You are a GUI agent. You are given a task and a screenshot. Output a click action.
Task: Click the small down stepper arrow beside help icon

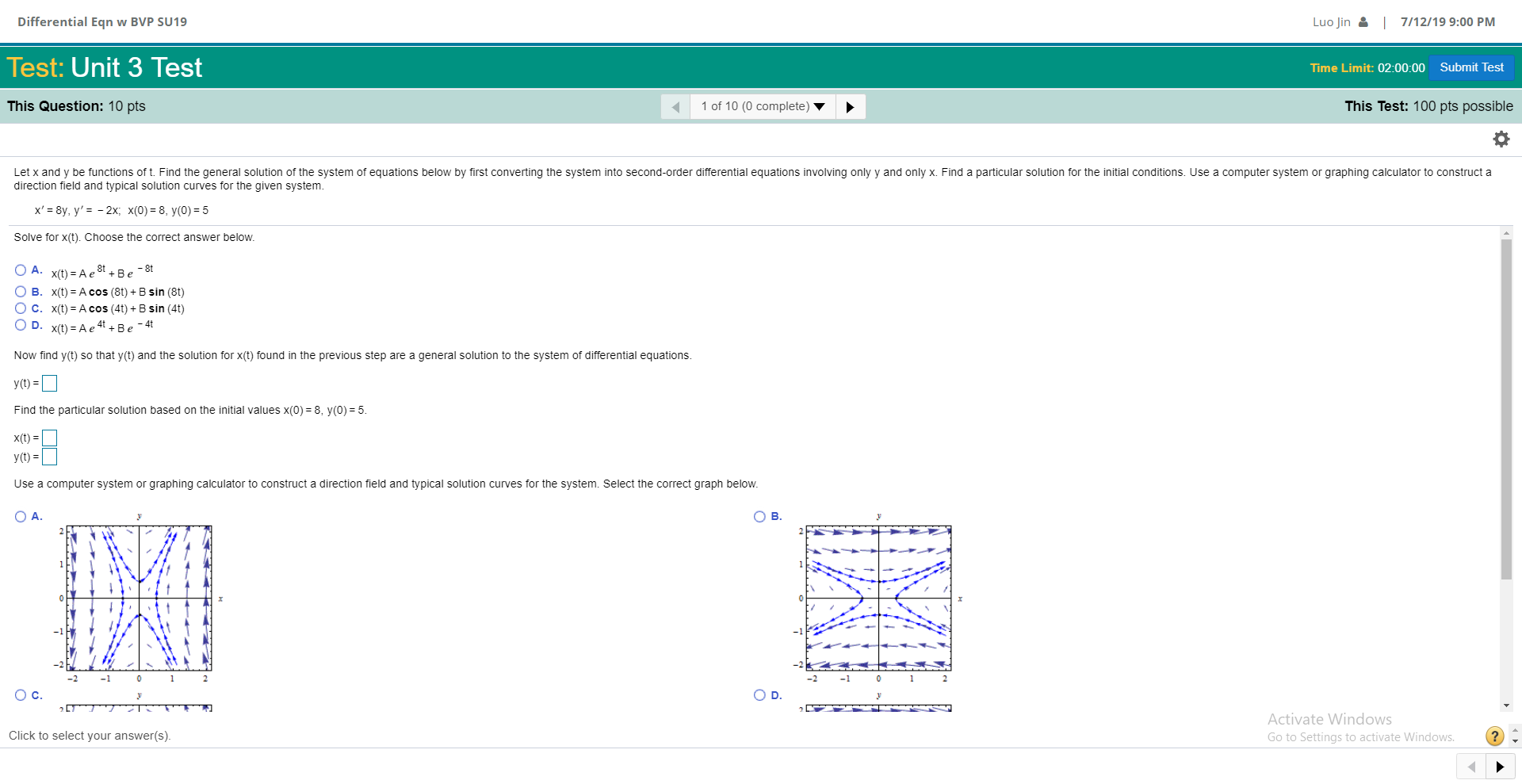click(x=1515, y=742)
